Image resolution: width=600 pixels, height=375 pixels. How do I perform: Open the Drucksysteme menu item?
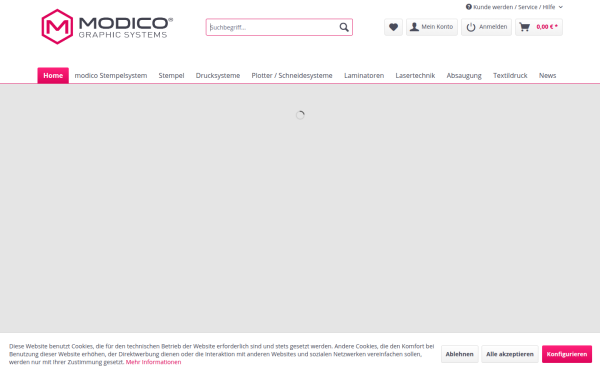click(x=218, y=75)
